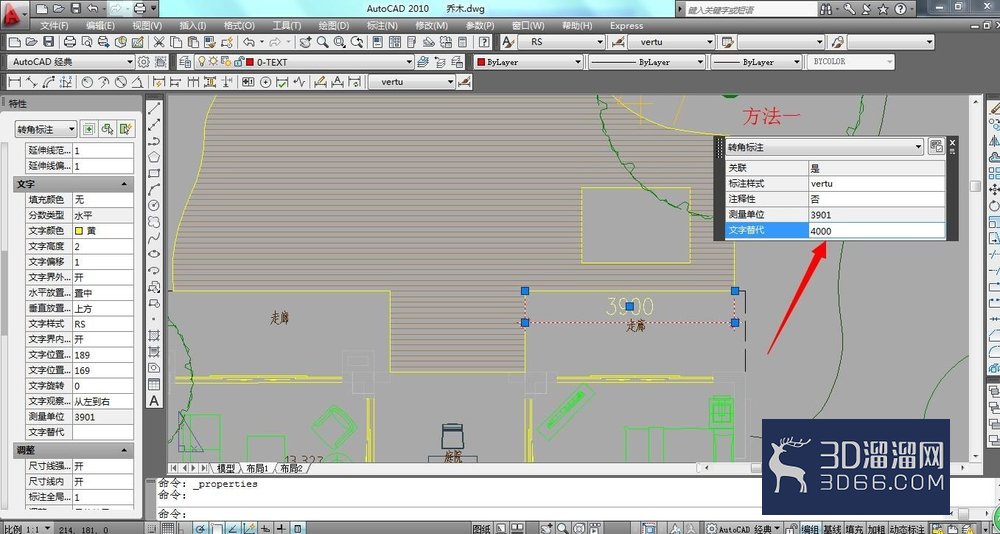This screenshot has height=534, width=1000.
Task: Open the ByLayer linetype dropdown
Action: [647, 62]
